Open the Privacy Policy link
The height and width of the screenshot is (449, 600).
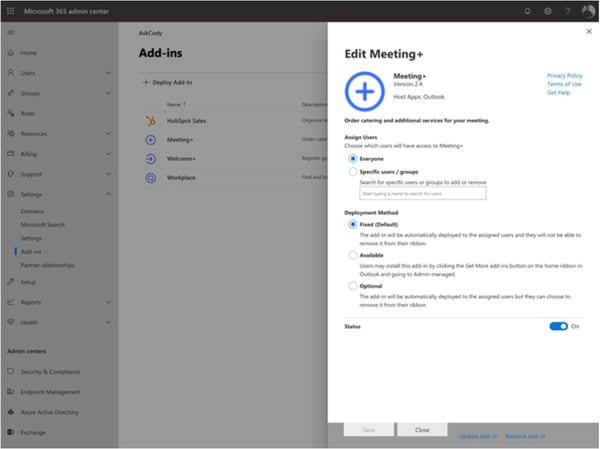564,75
